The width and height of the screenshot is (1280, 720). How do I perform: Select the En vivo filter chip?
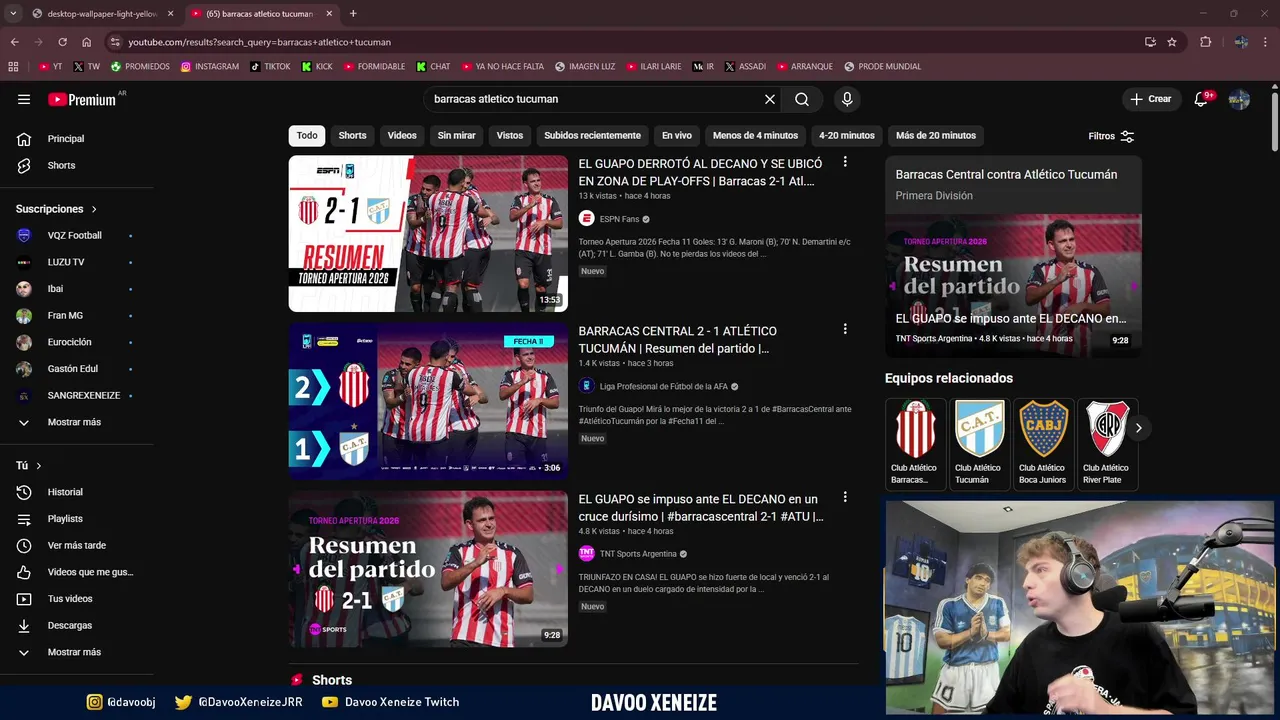click(x=676, y=135)
